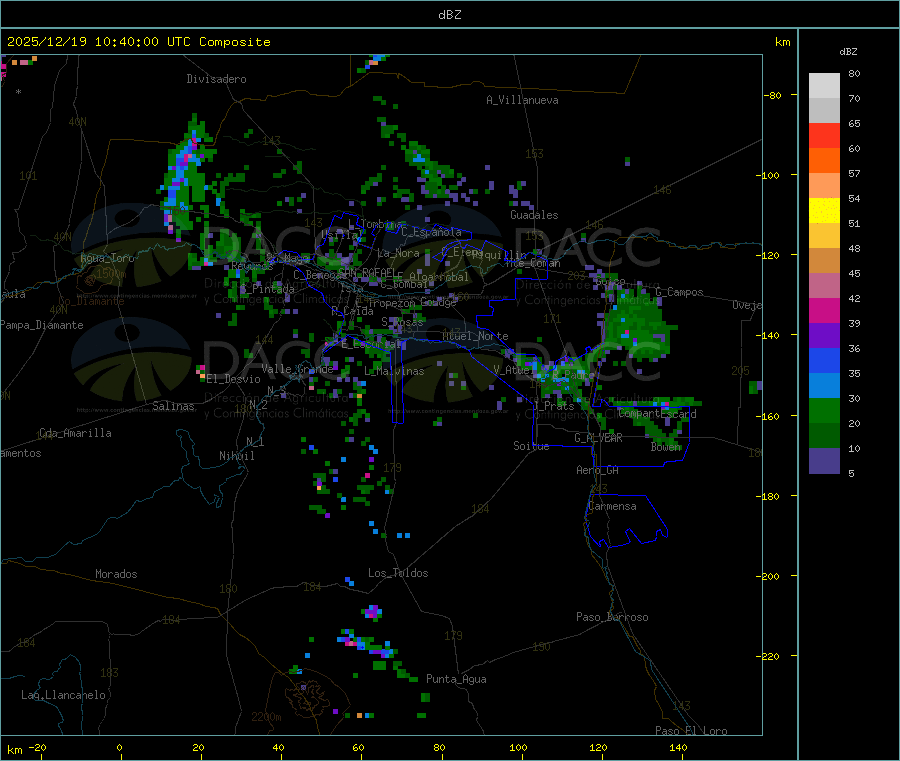Select the white 80 dBZ legend swatch
This screenshot has height=761, width=900.
[x=824, y=86]
